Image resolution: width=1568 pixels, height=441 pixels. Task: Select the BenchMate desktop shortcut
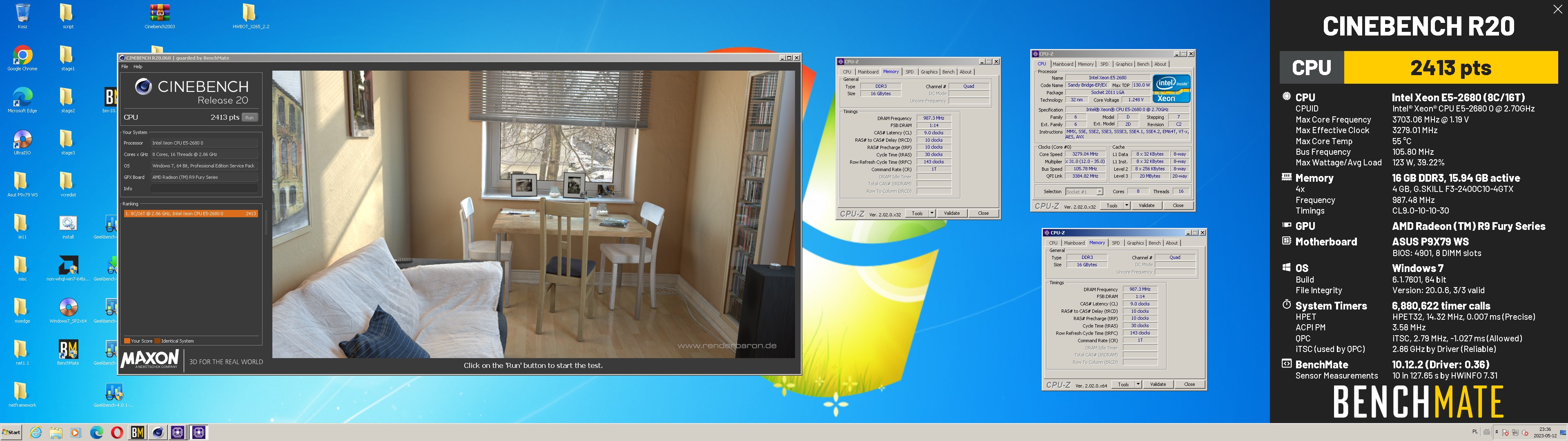tap(67, 353)
